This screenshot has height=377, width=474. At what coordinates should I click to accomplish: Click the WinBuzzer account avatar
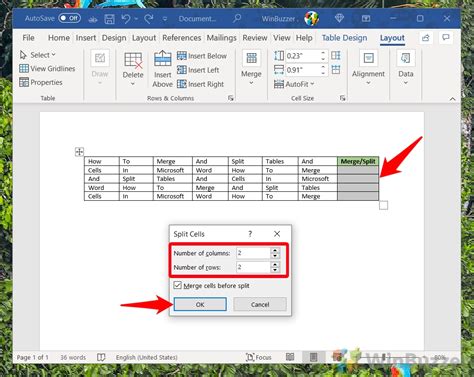(x=311, y=18)
